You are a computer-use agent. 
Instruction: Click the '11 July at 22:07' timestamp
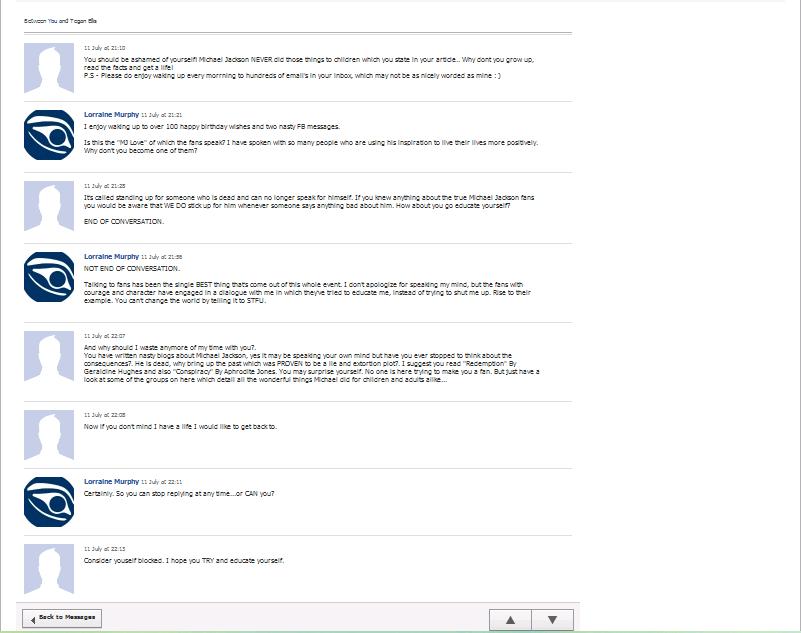[105, 336]
